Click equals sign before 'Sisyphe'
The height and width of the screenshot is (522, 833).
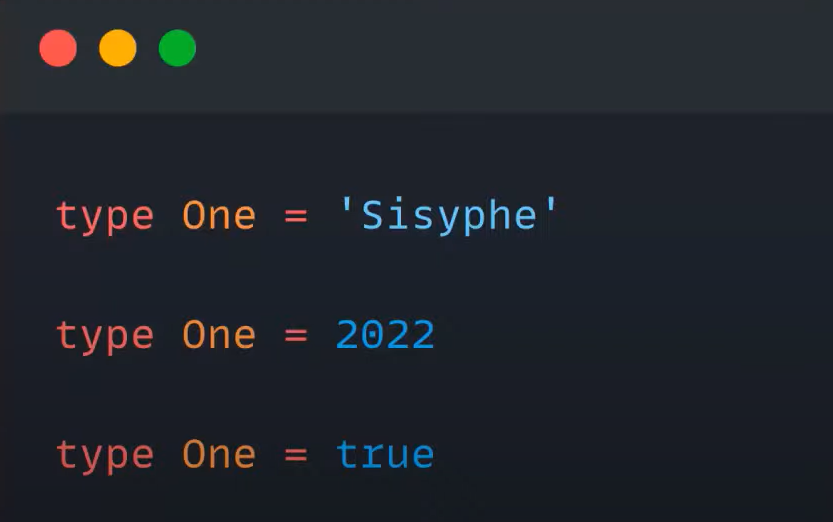(296, 216)
